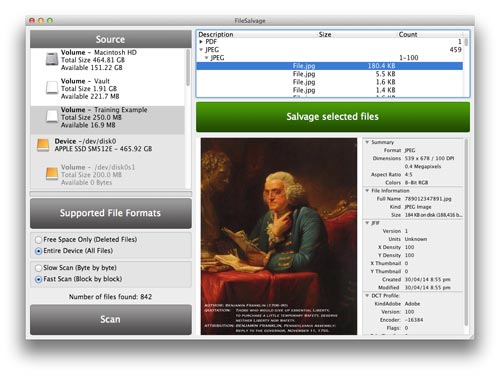Click the file results list scrollbar
Image resolution: width=500 pixels, height=375 pixels.
(x=466, y=42)
